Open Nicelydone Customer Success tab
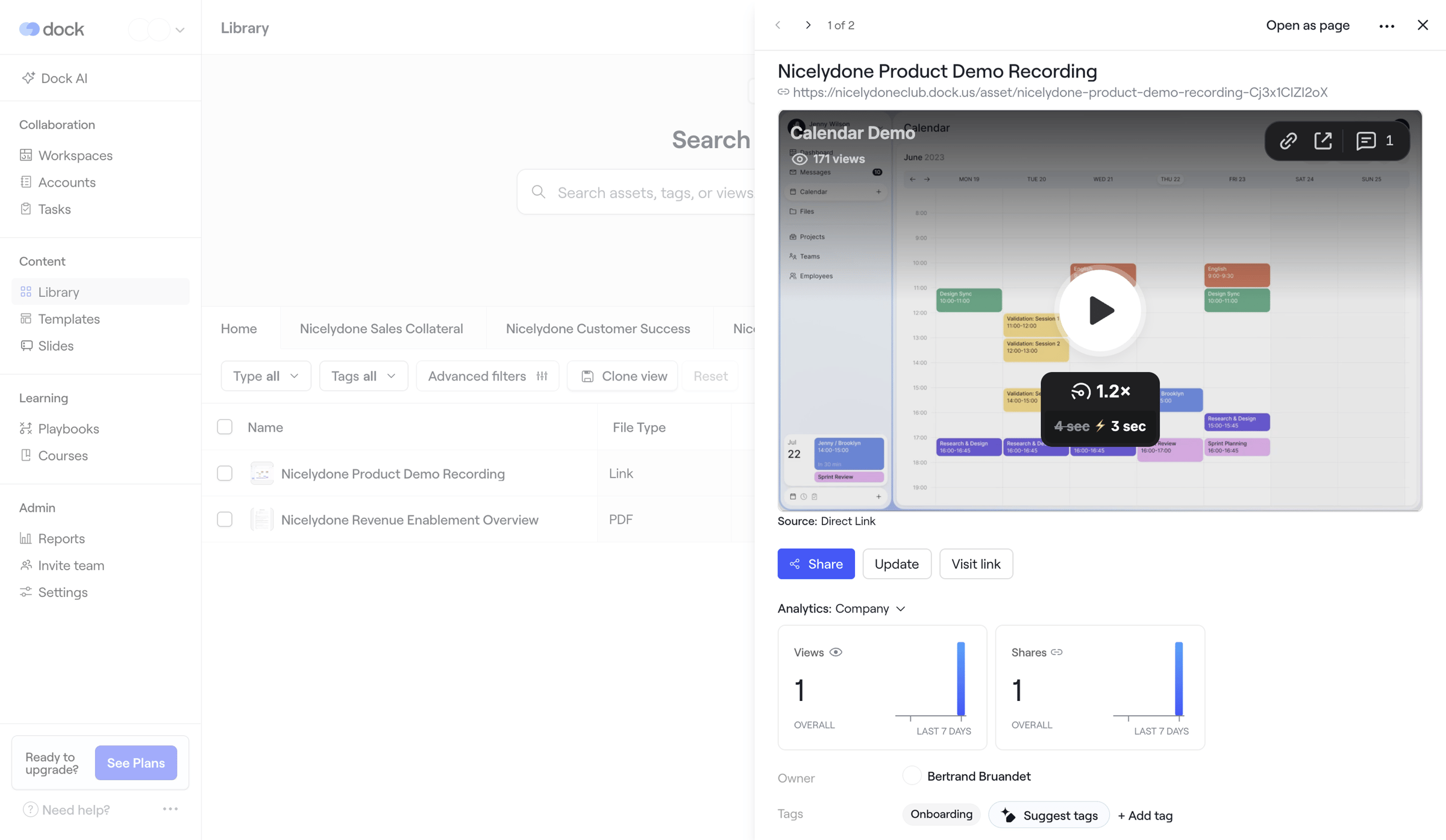 point(598,329)
